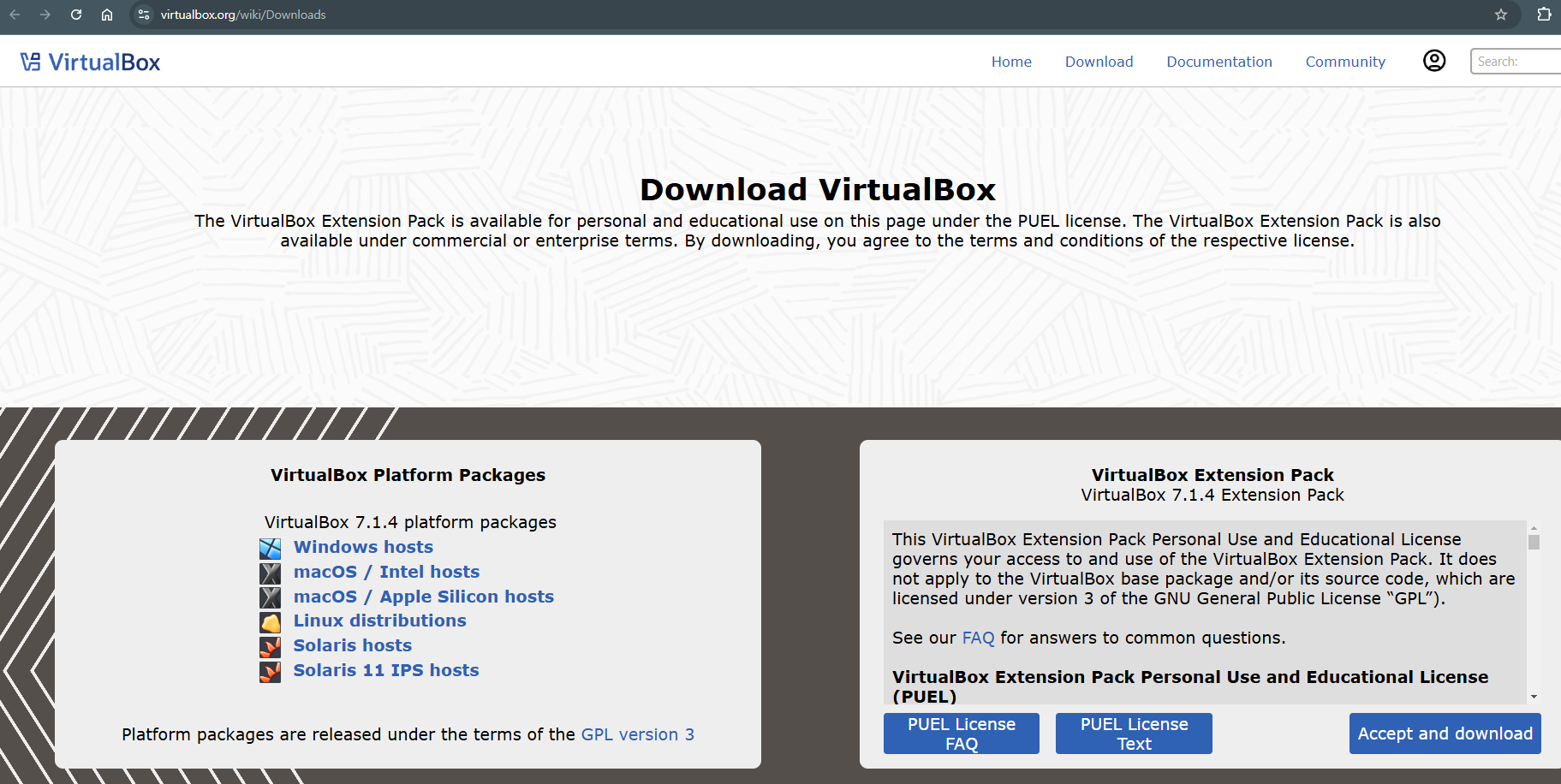Open the Documentation menu item
Screen dimensions: 1561x784
click(x=1219, y=62)
